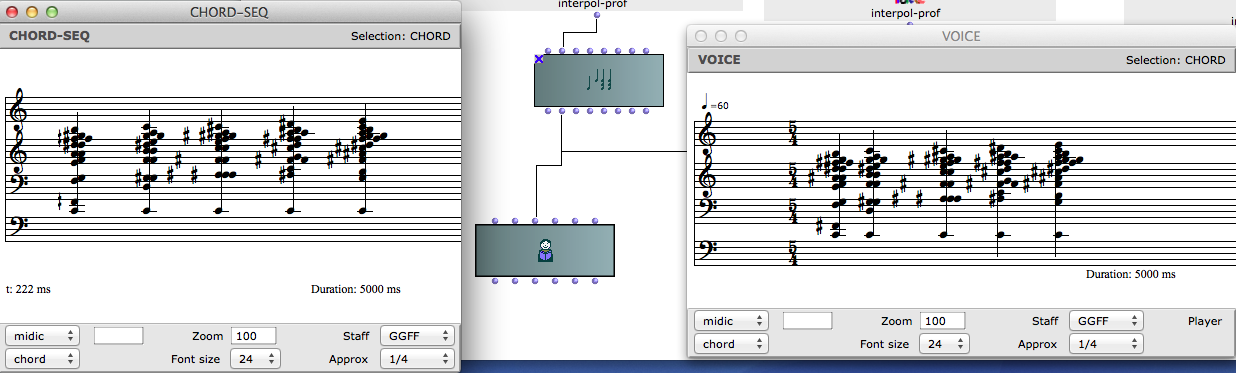Click top 5/4 time signature in VOICE score

point(792,133)
